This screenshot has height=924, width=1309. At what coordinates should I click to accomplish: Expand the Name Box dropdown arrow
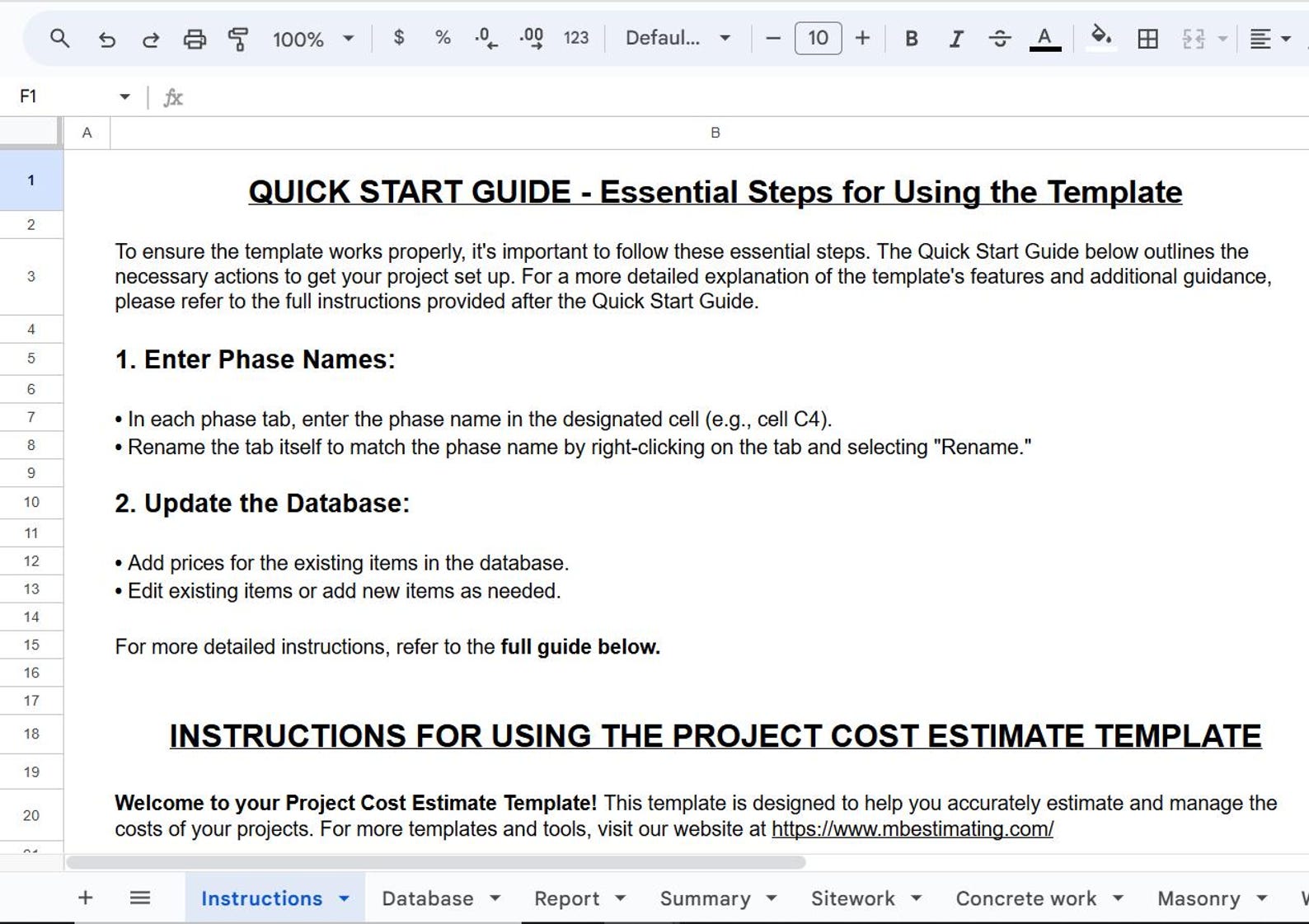(124, 96)
